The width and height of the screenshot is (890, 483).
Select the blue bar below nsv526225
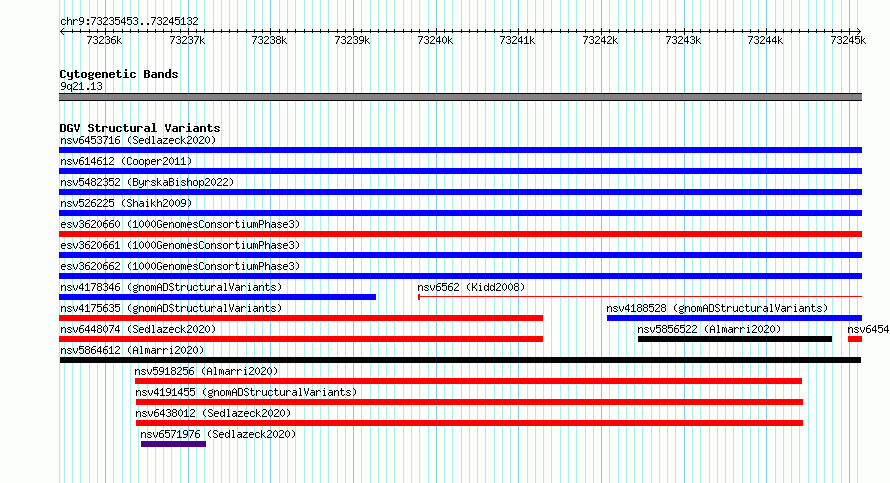click(460, 213)
